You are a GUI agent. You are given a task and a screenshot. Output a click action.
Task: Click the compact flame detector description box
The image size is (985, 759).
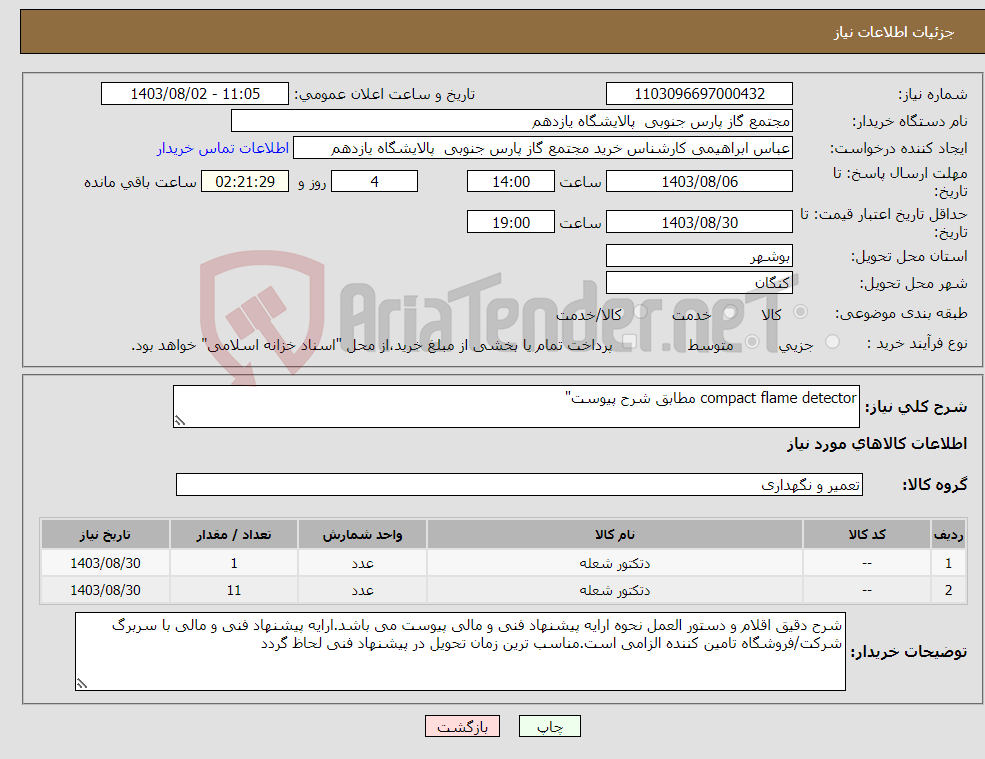[x=516, y=407]
